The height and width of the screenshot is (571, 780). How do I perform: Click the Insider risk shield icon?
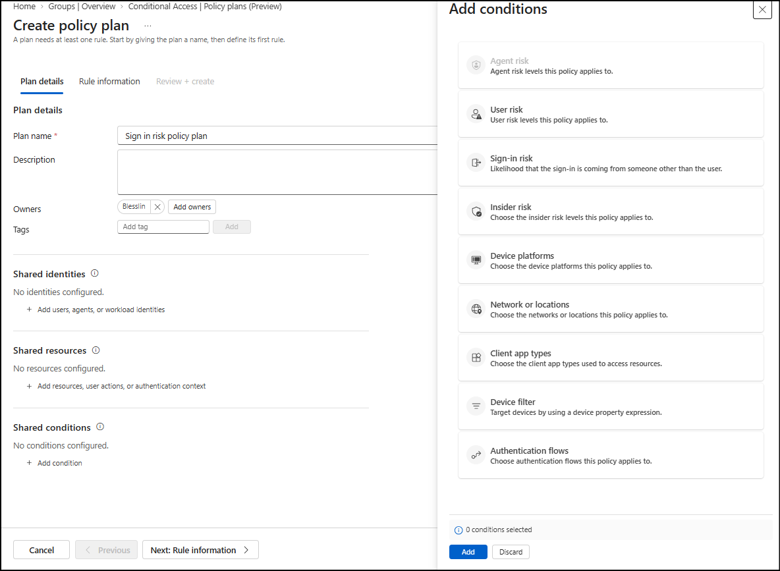click(x=476, y=211)
